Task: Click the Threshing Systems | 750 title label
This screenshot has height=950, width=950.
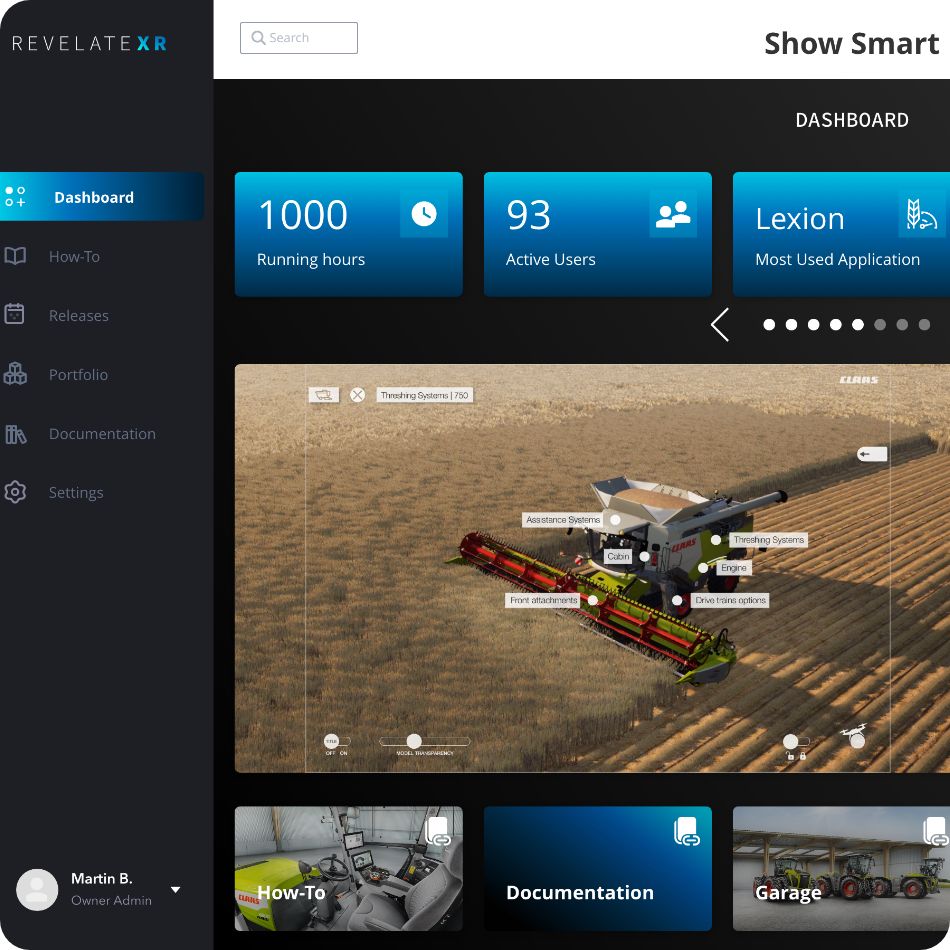Action: 424,395
